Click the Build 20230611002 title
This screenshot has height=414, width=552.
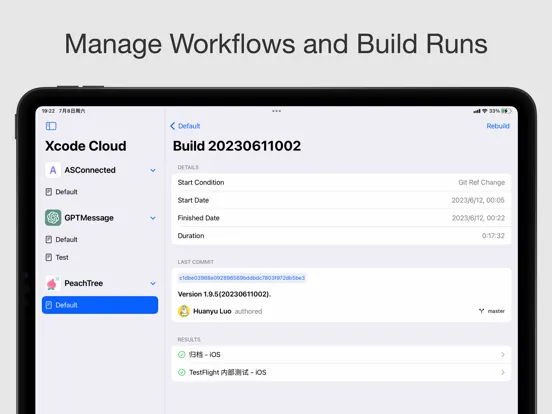click(x=237, y=146)
